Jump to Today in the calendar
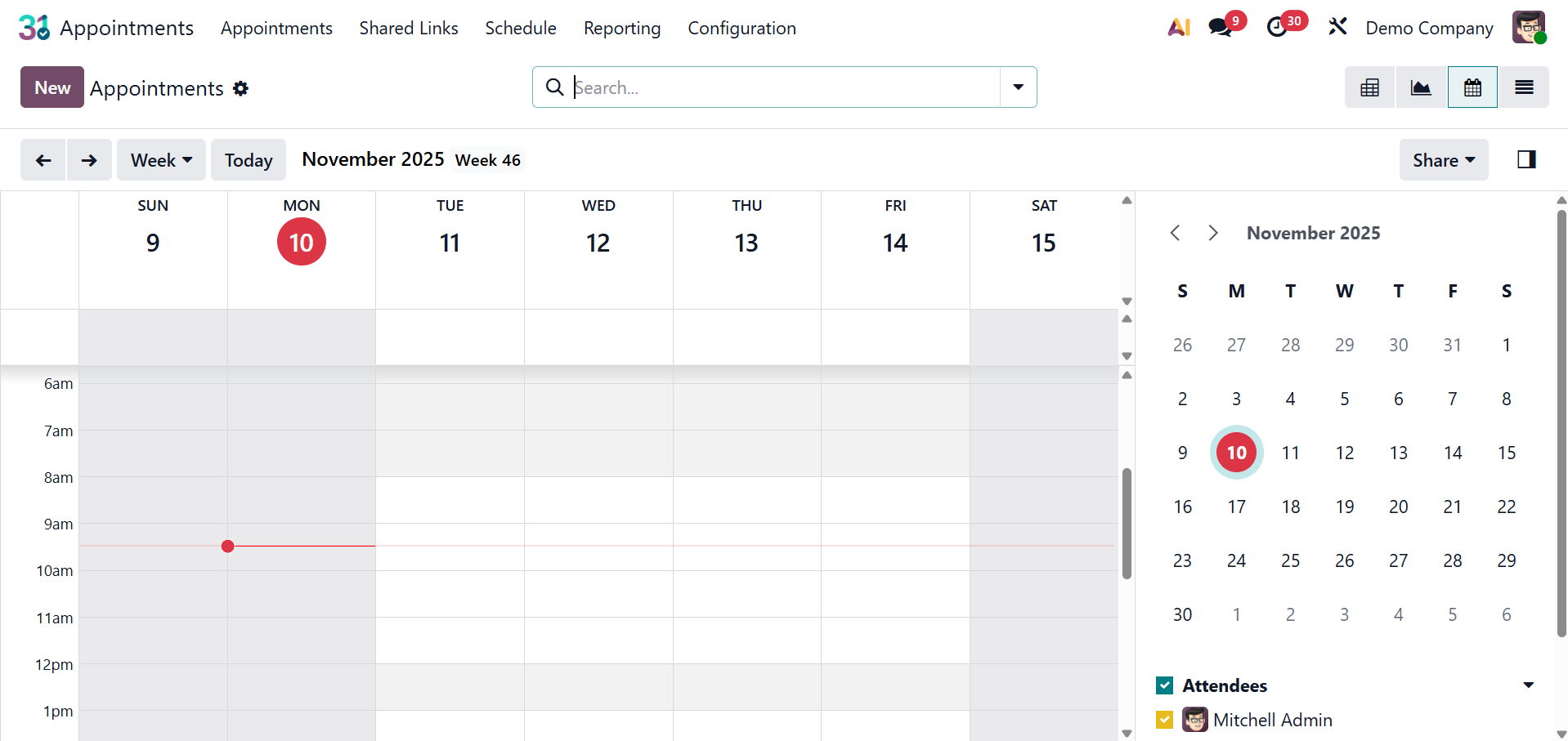The height and width of the screenshot is (741, 1568). [249, 160]
